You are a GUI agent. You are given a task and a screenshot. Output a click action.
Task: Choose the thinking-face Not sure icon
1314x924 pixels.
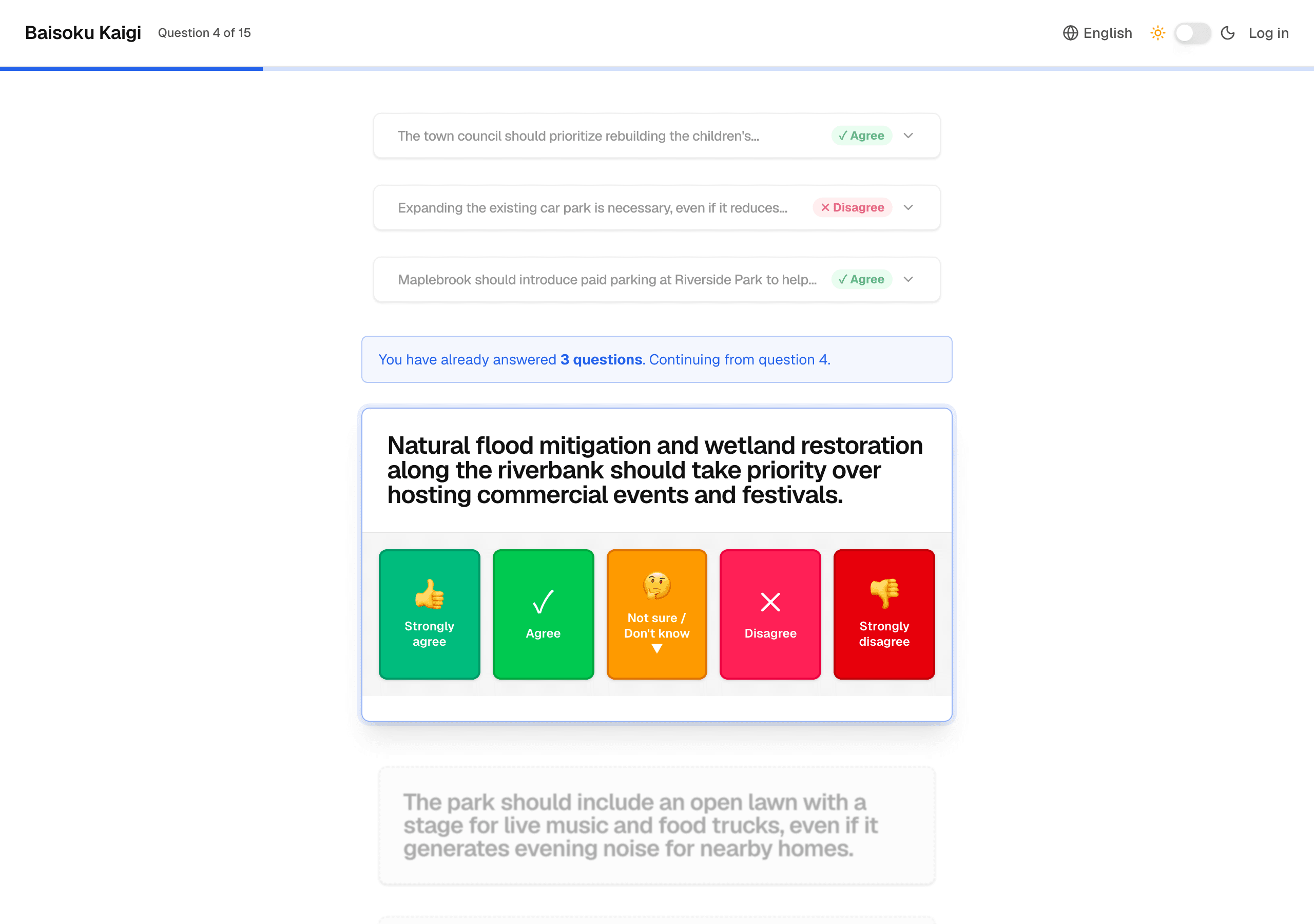(656, 586)
